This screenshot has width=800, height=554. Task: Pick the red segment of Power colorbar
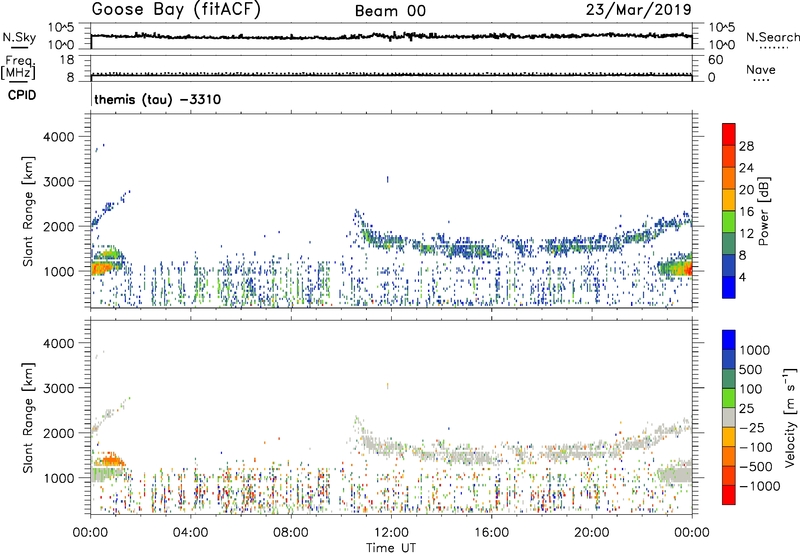pyautogui.click(x=729, y=134)
